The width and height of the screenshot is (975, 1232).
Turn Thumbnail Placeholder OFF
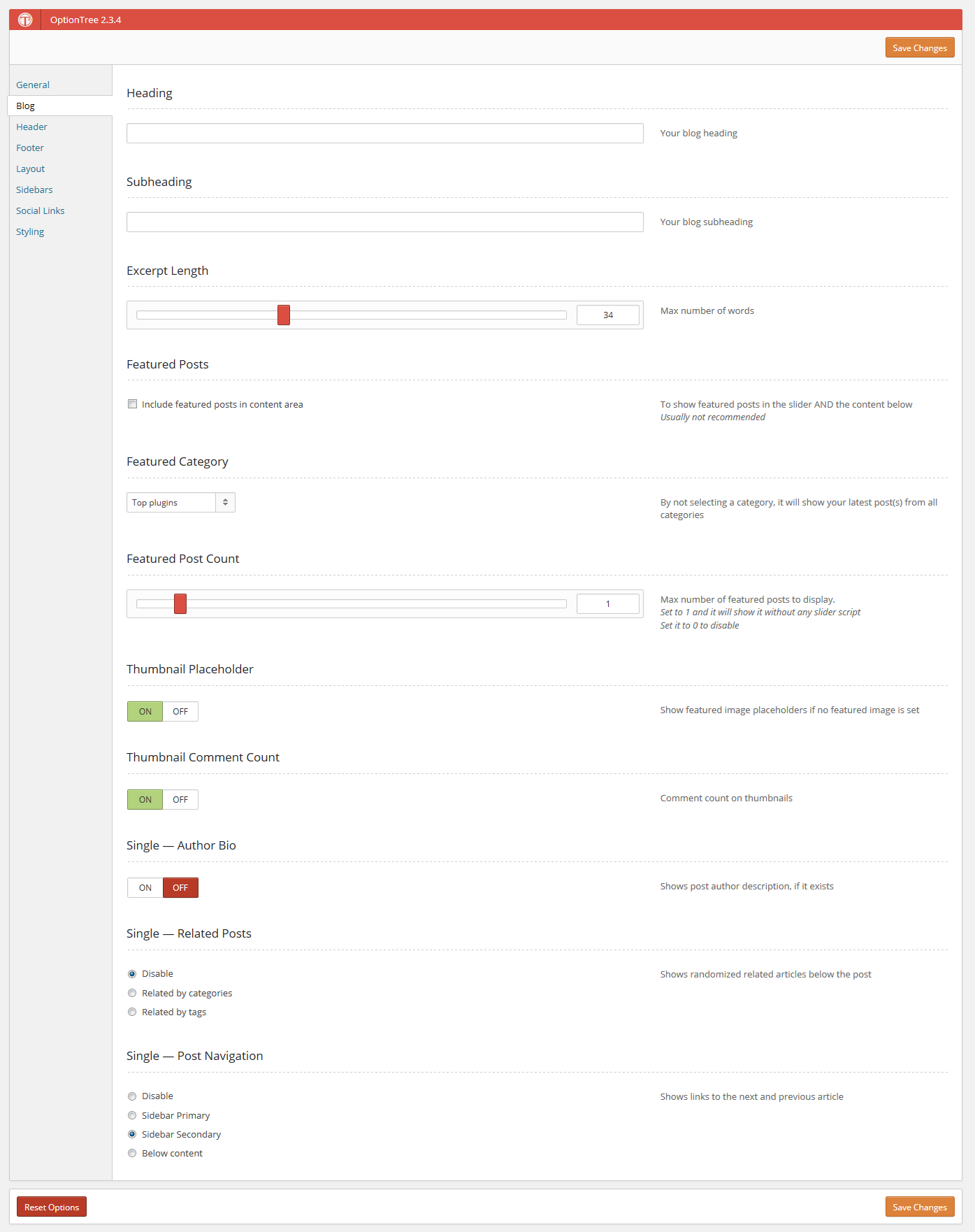180,711
